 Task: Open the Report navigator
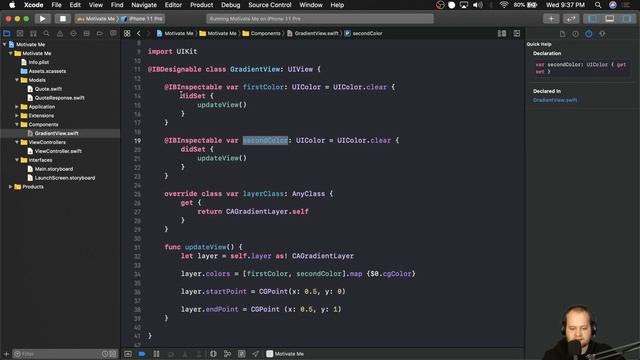coord(113,33)
